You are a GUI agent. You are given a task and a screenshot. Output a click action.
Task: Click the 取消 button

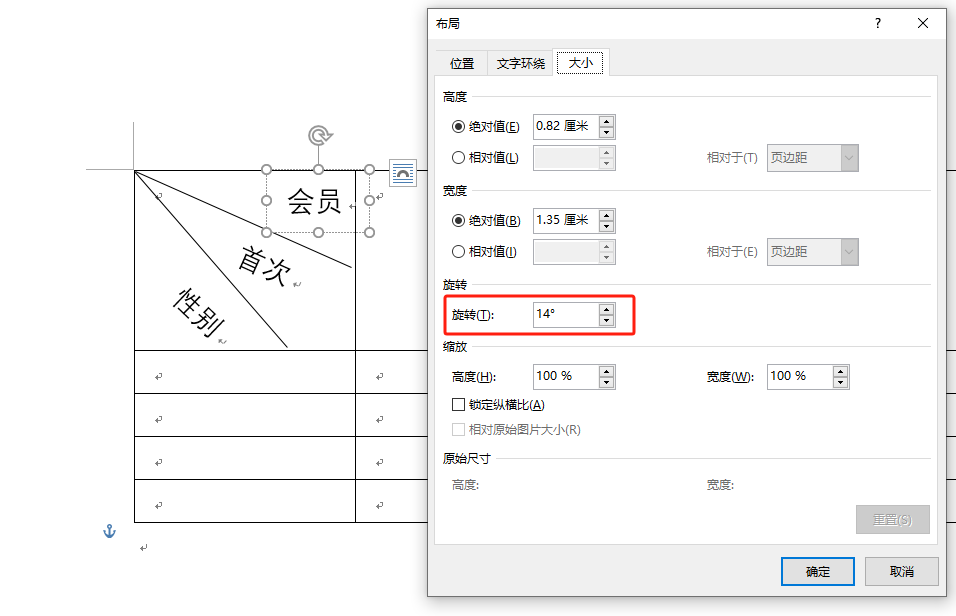tap(901, 571)
